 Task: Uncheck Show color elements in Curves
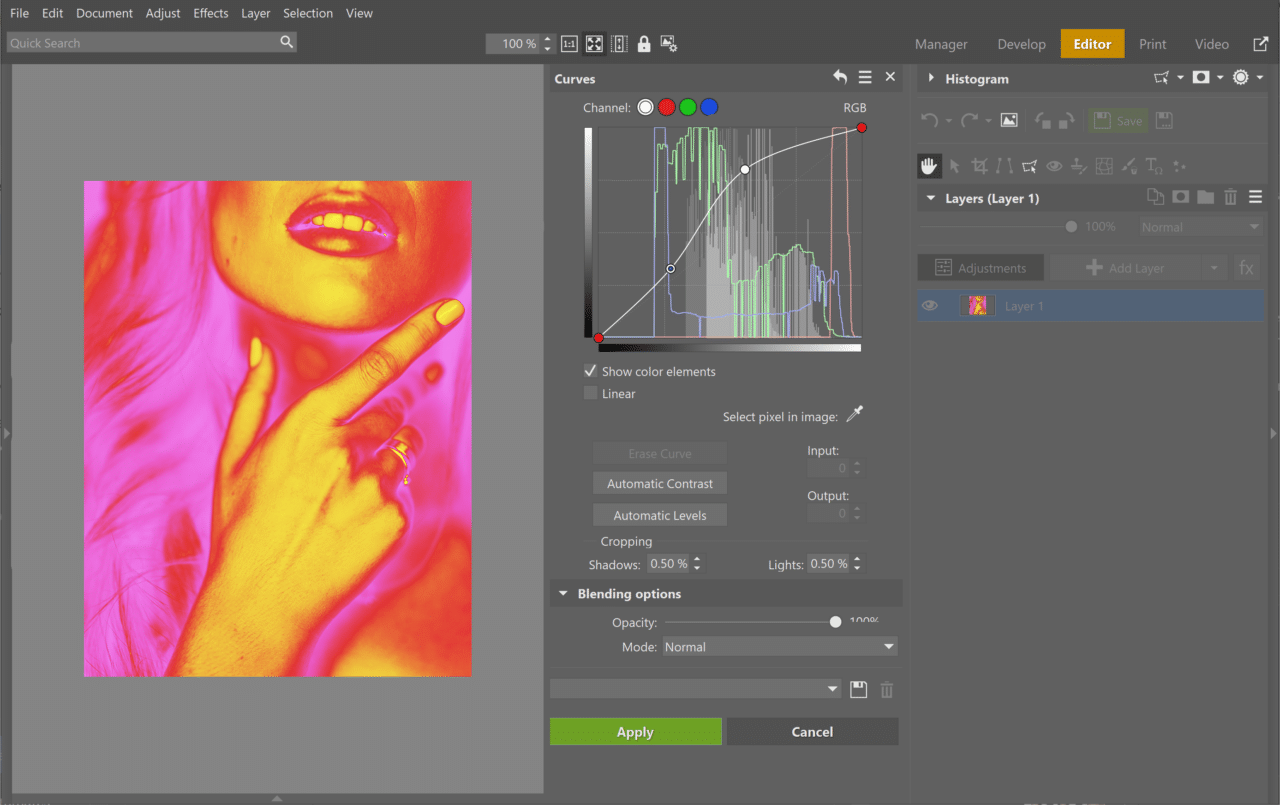pos(590,371)
